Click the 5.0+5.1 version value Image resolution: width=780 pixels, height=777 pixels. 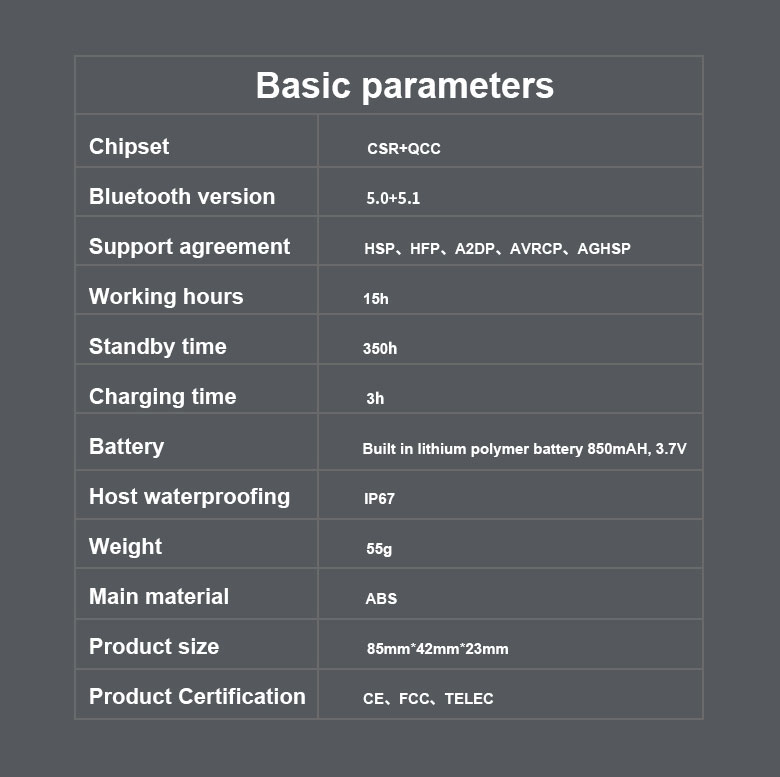pyautogui.click(x=393, y=198)
